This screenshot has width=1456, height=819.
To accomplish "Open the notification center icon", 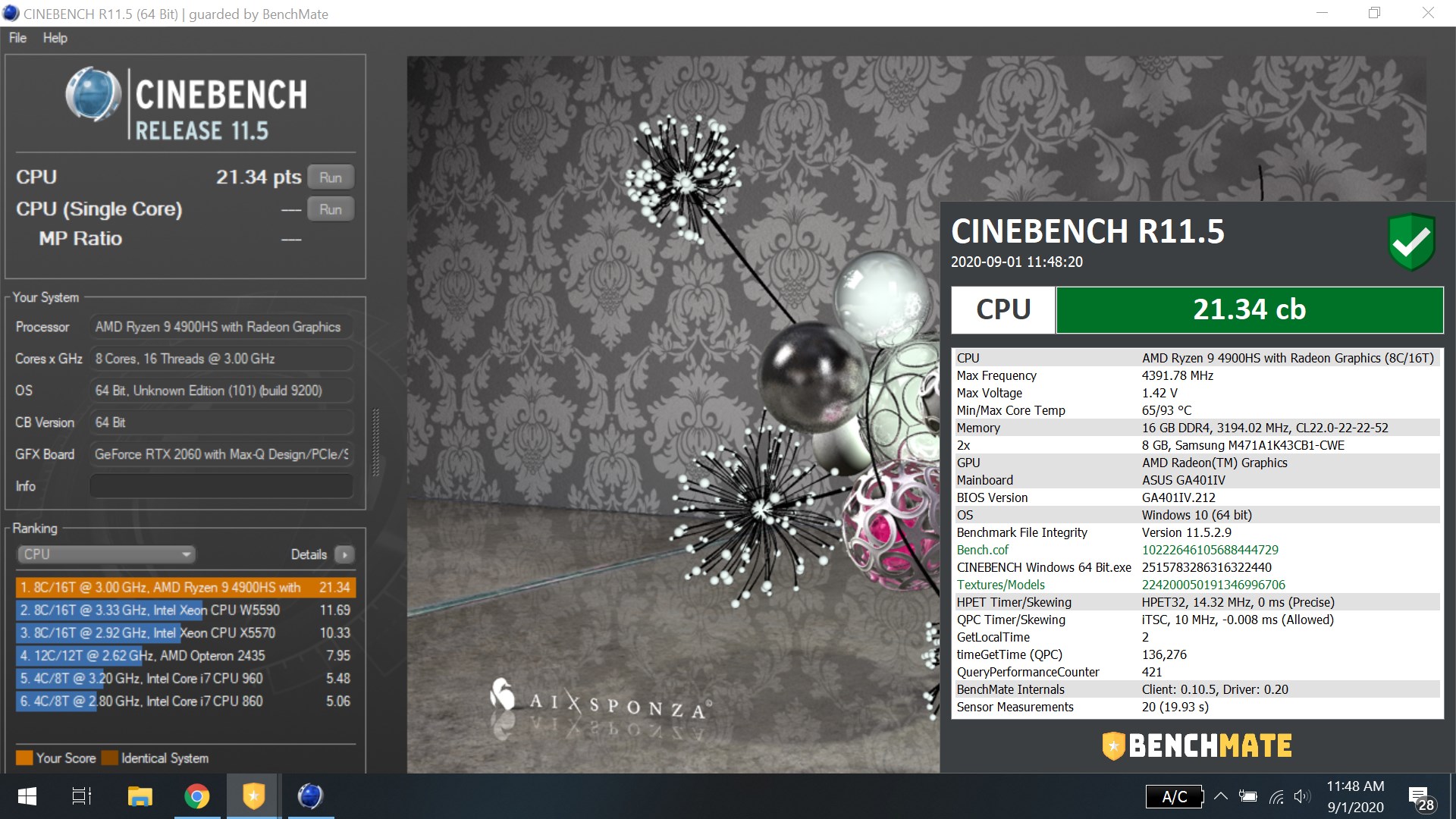I will 1421,797.
